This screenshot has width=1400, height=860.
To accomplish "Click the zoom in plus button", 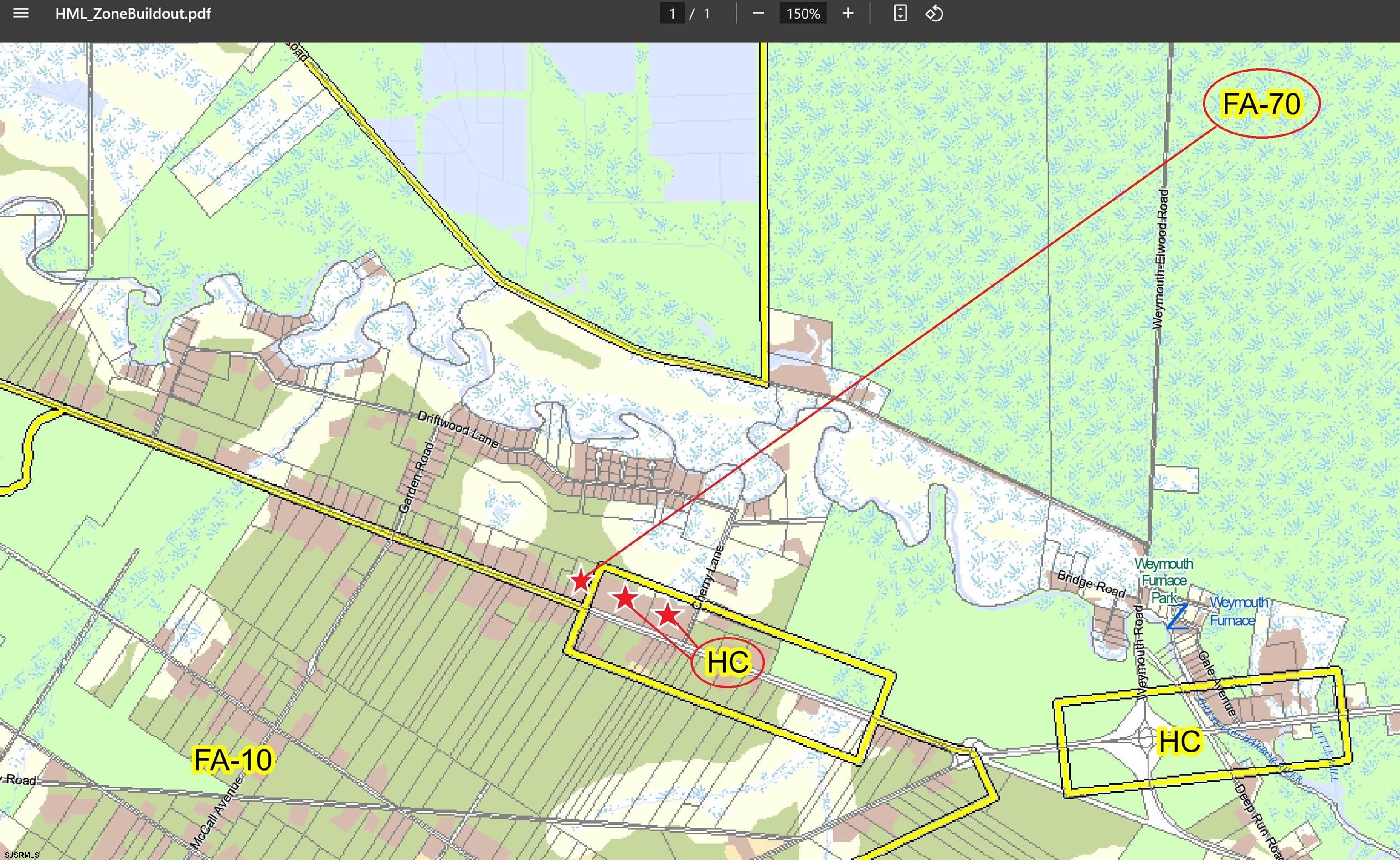I will pos(847,13).
